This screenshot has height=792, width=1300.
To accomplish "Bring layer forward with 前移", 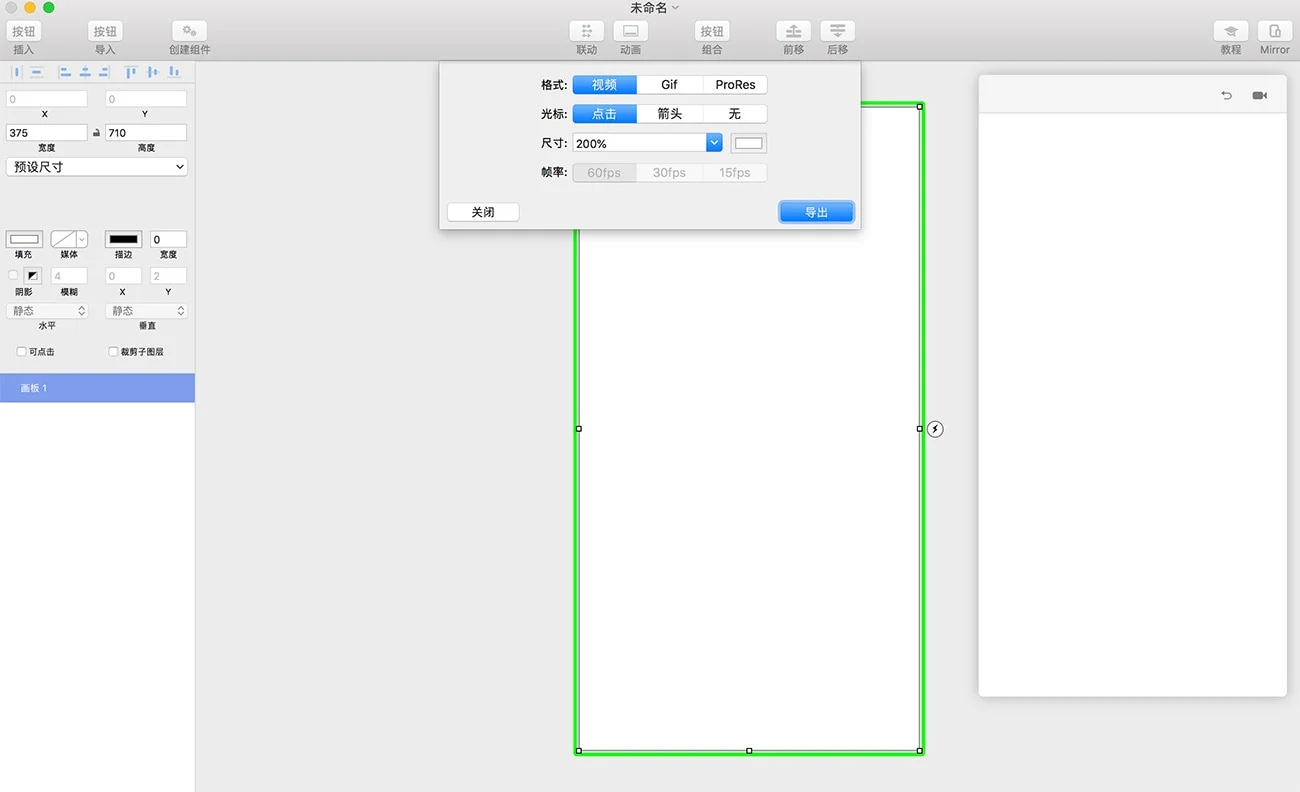I will tap(793, 32).
